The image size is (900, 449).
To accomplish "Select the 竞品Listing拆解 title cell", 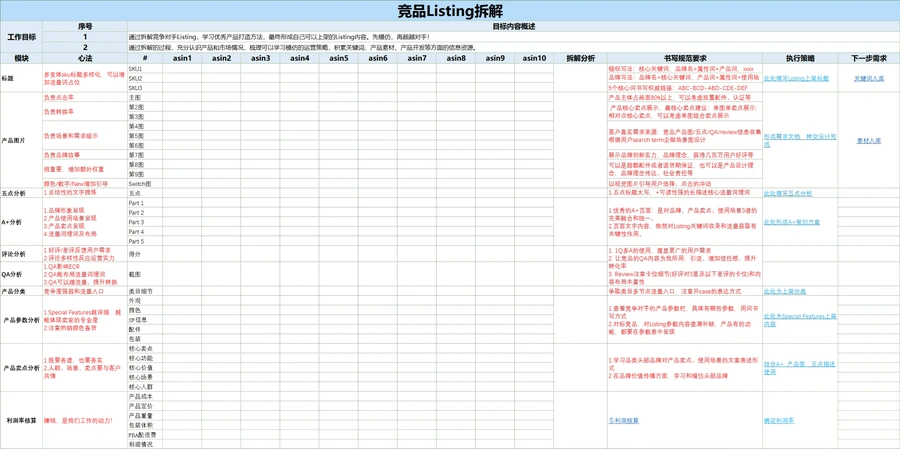I will (x=450, y=11).
